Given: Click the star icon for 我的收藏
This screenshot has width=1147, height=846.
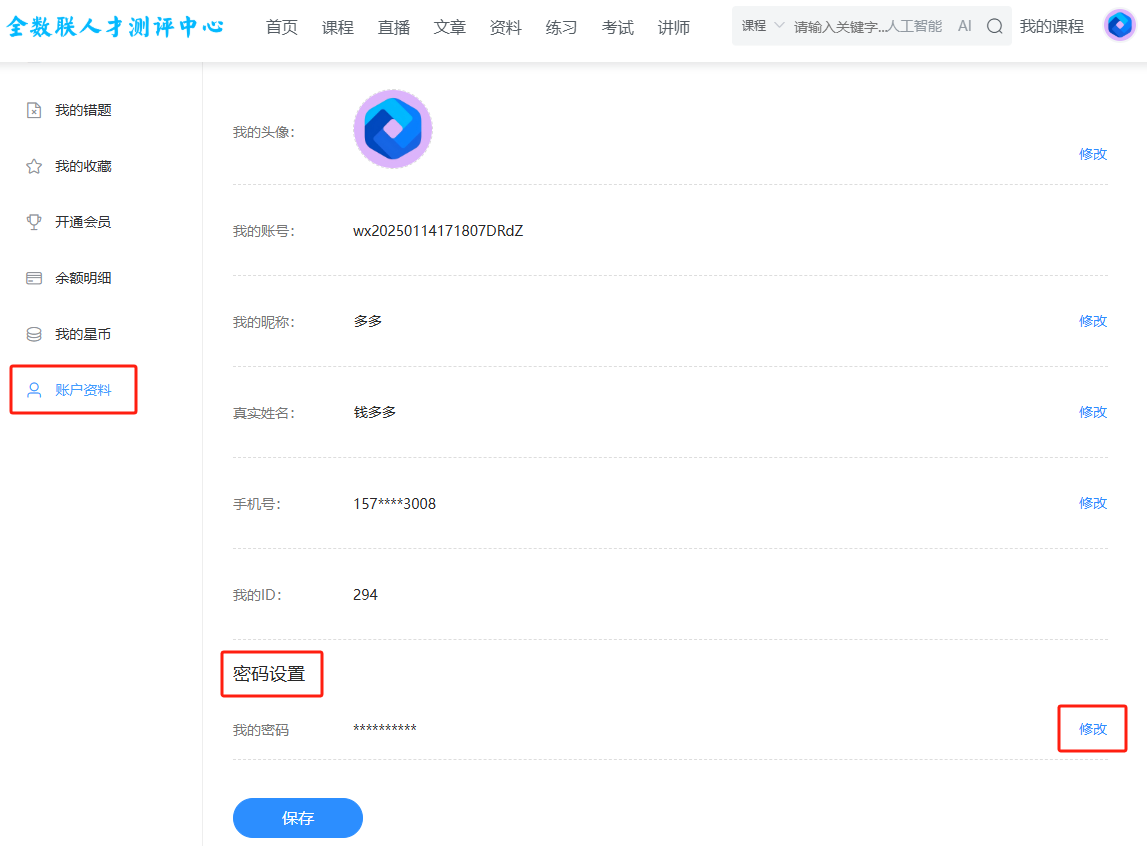Looking at the screenshot, I should 34,166.
